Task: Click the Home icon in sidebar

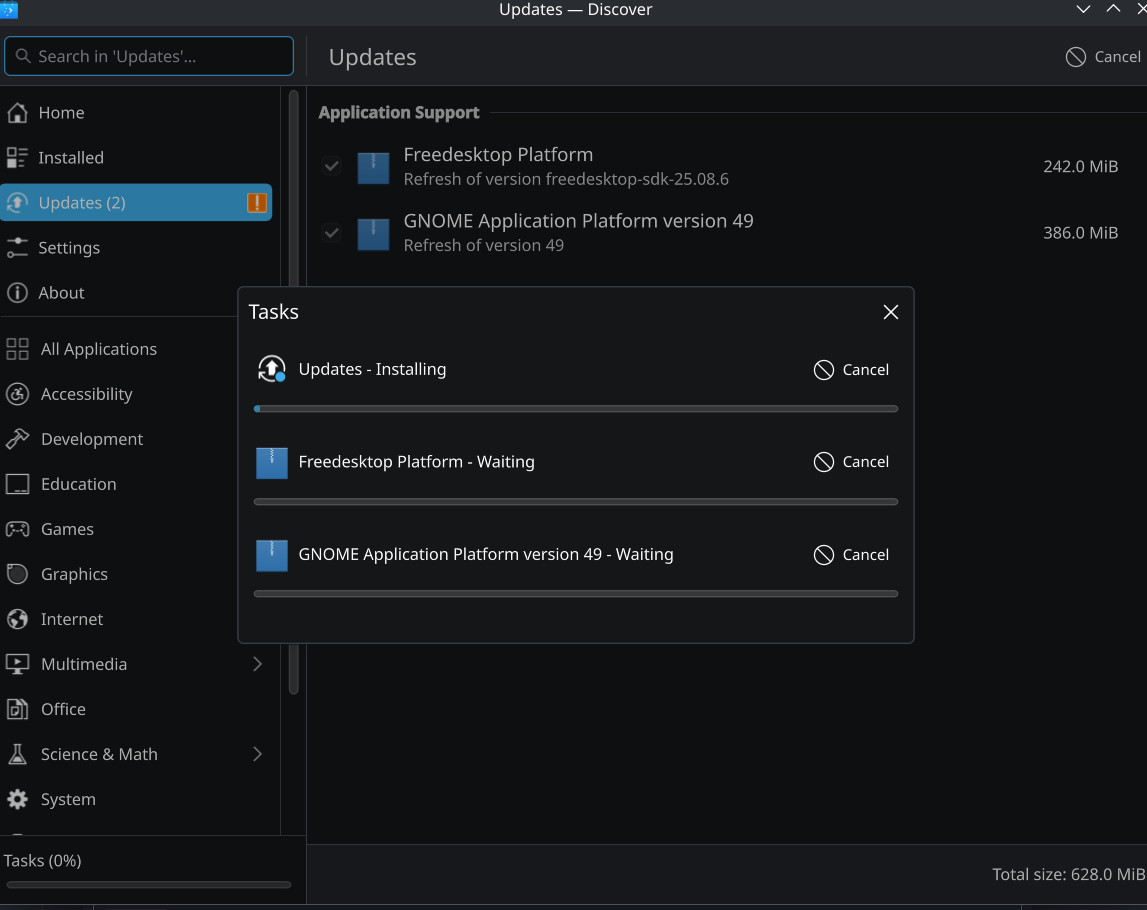Action: (x=17, y=113)
